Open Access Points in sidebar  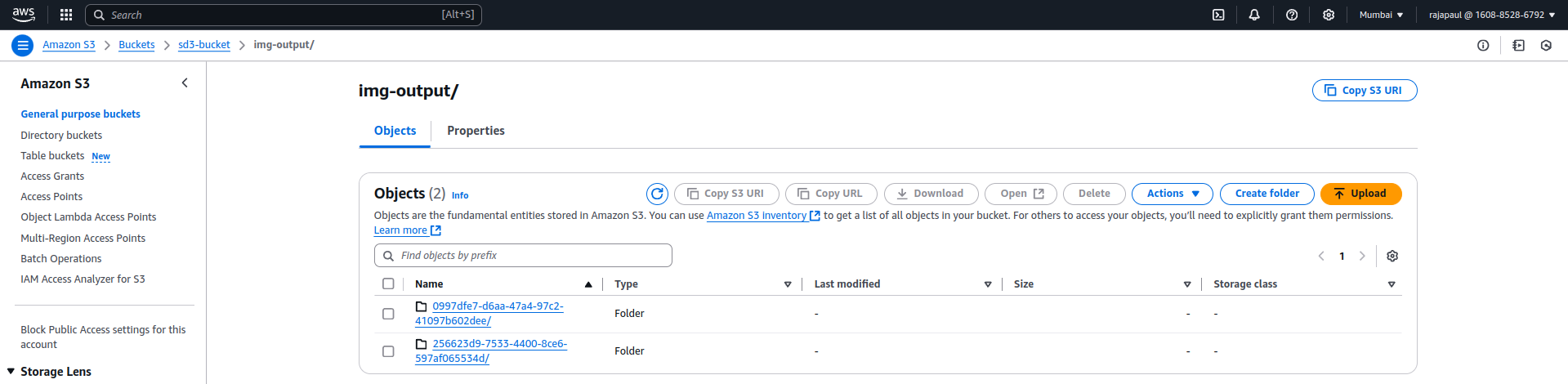click(51, 197)
